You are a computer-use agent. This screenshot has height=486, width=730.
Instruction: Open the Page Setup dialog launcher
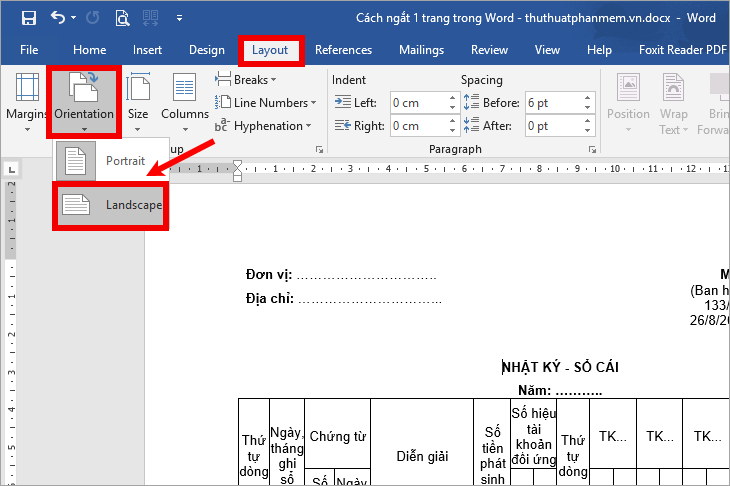pos(319,149)
